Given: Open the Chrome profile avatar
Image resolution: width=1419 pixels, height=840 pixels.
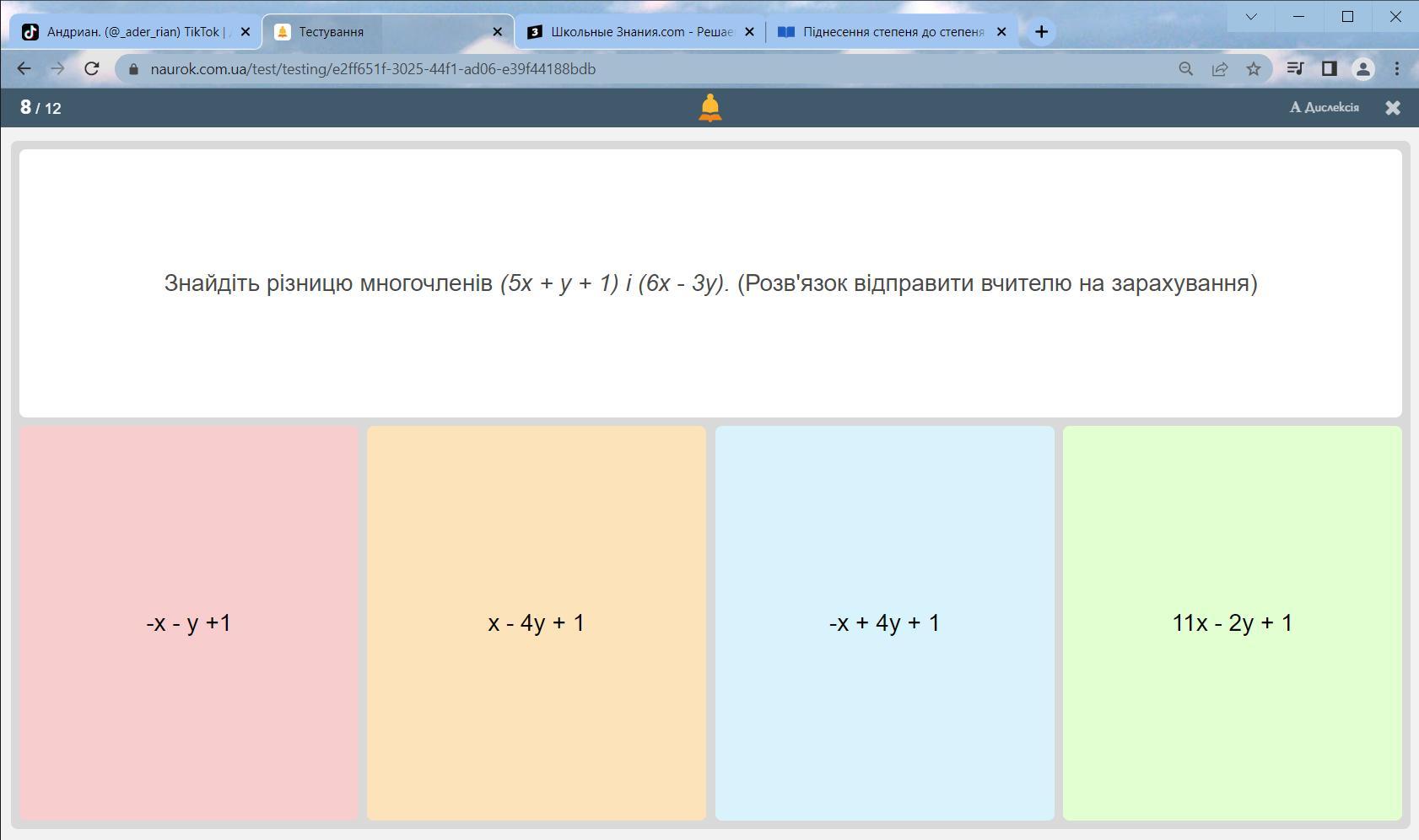Looking at the screenshot, I should pos(1362,69).
